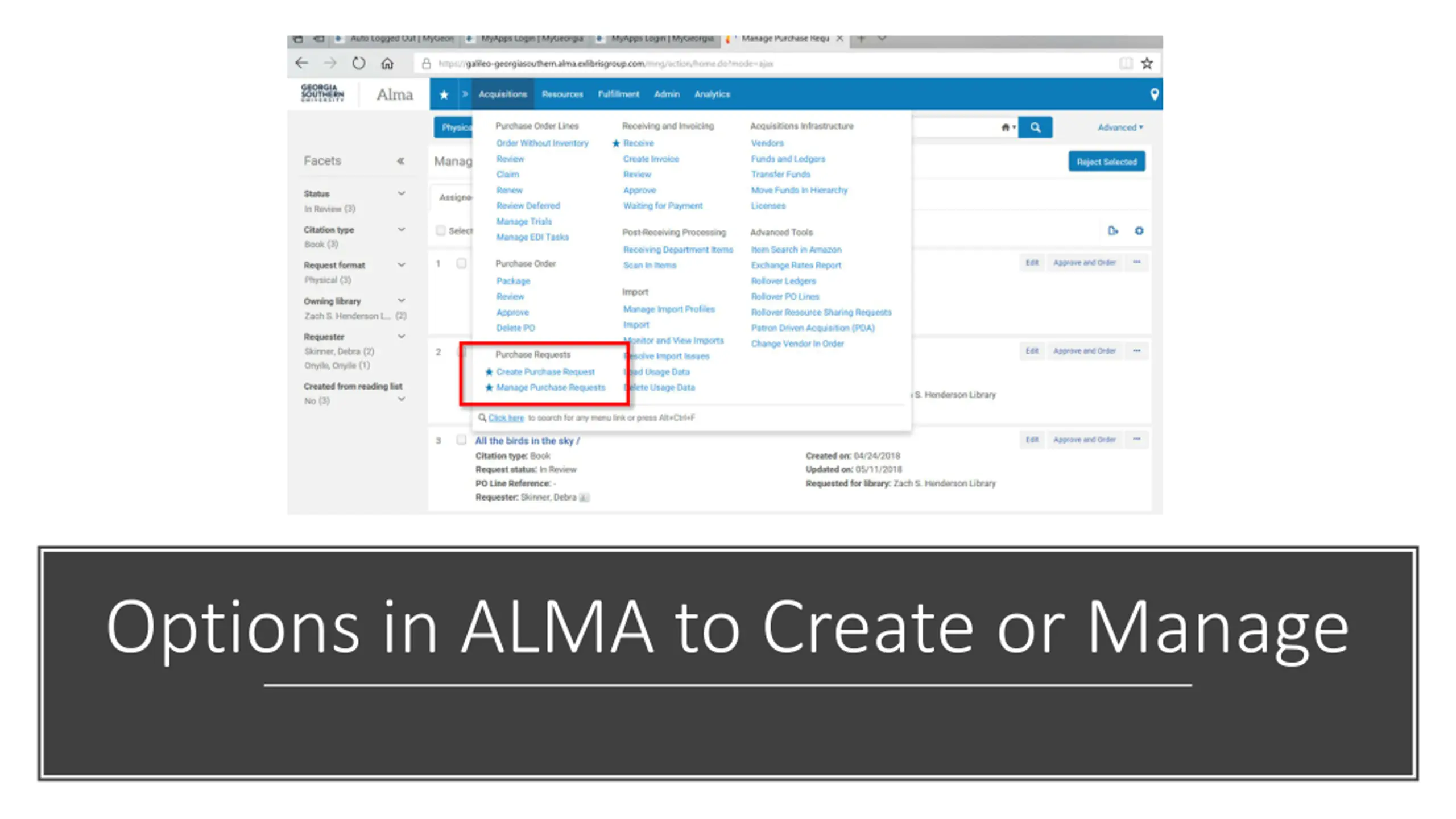Open Funds and Ledgers link

pyautogui.click(x=788, y=159)
